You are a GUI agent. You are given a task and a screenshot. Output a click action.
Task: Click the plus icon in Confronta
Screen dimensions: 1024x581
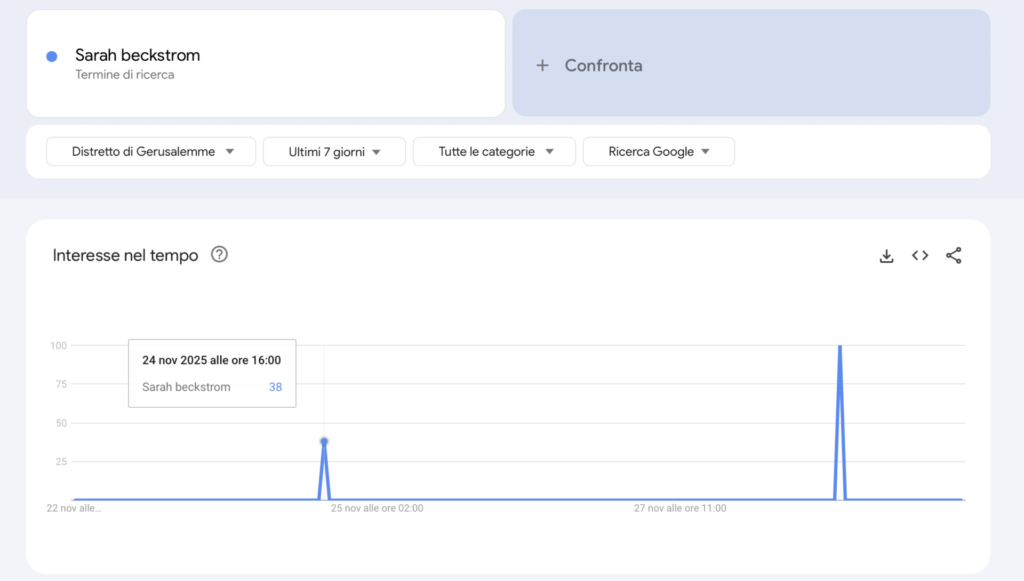(x=542, y=65)
